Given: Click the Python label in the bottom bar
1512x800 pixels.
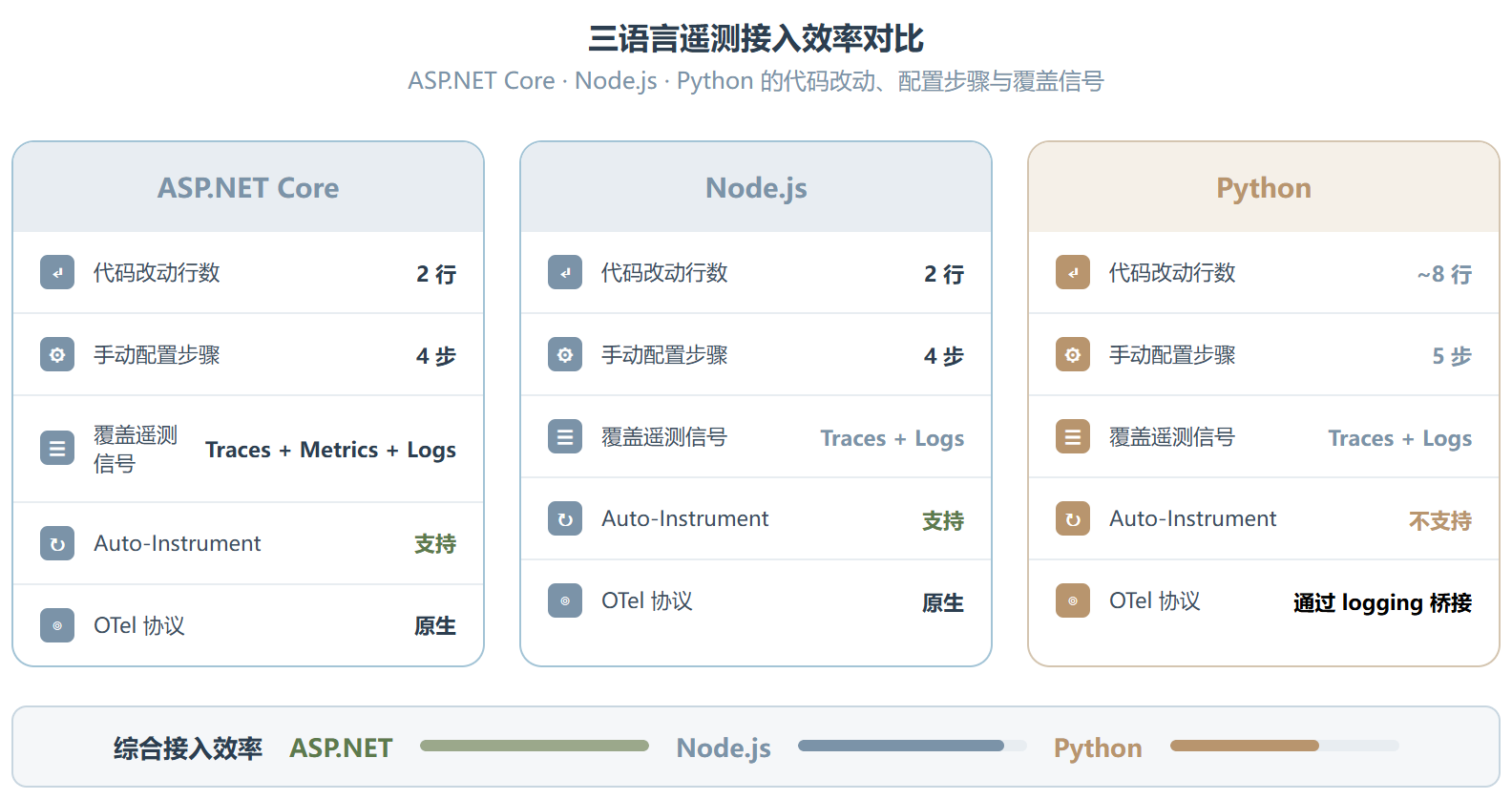Looking at the screenshot, I should click(1098, 747).
